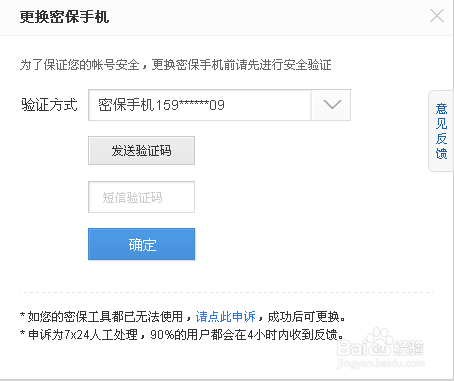
Task: Click the 更换密保手机 dialog title
Action: [x=64, y=17]
